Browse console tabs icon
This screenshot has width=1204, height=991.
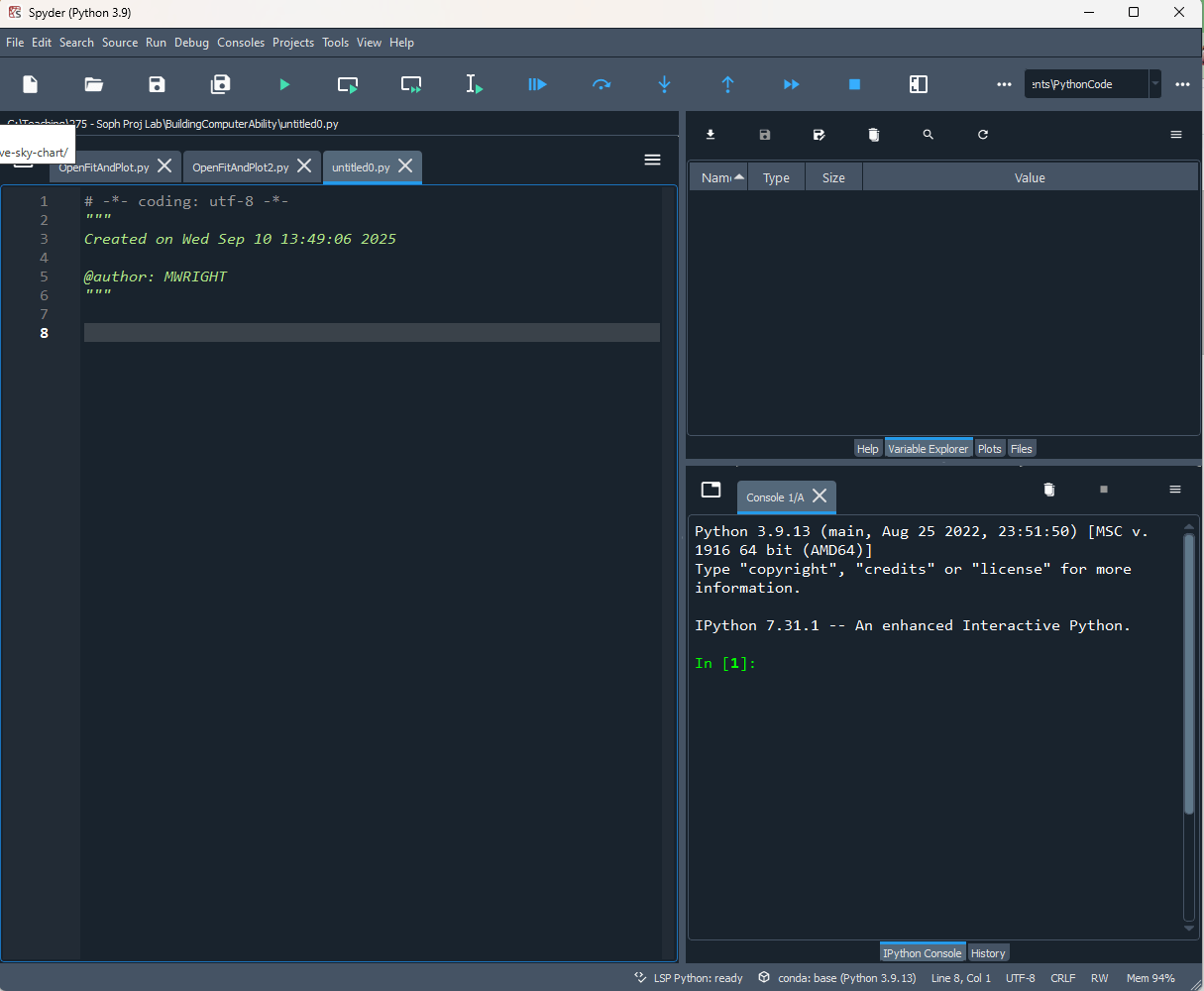[x=711, y=490]
